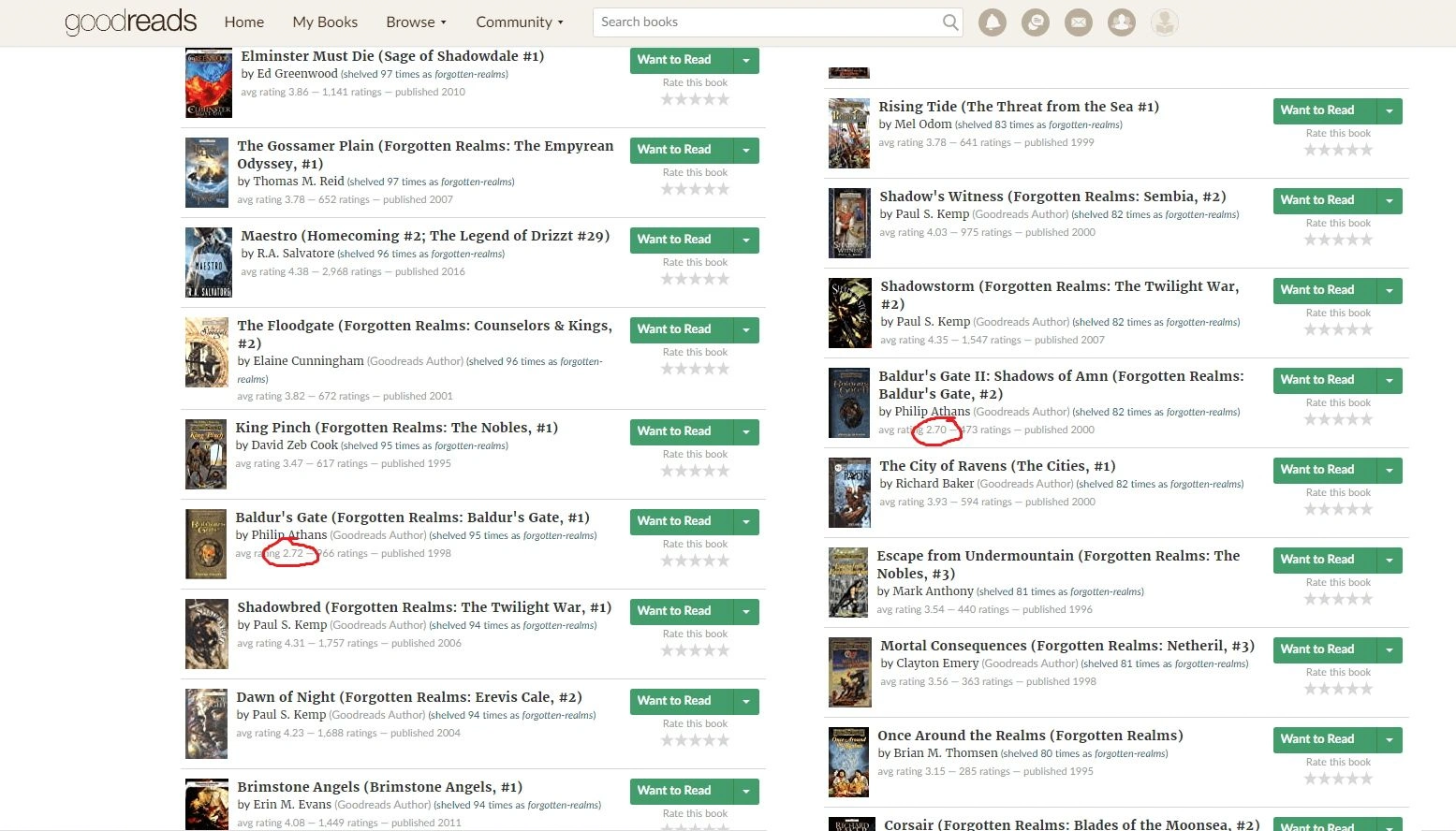1456x831 pixels.
Task: Click Want to Read for Escape from Undermountain
Action: coord(1325,560)
